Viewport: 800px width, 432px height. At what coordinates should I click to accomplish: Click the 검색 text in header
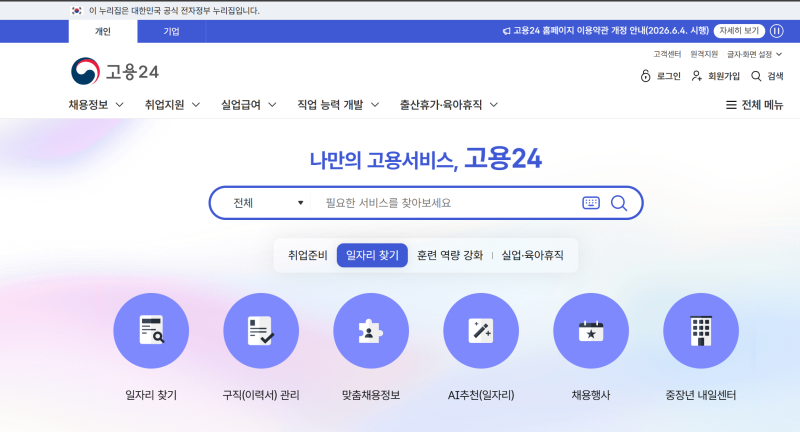775,76
